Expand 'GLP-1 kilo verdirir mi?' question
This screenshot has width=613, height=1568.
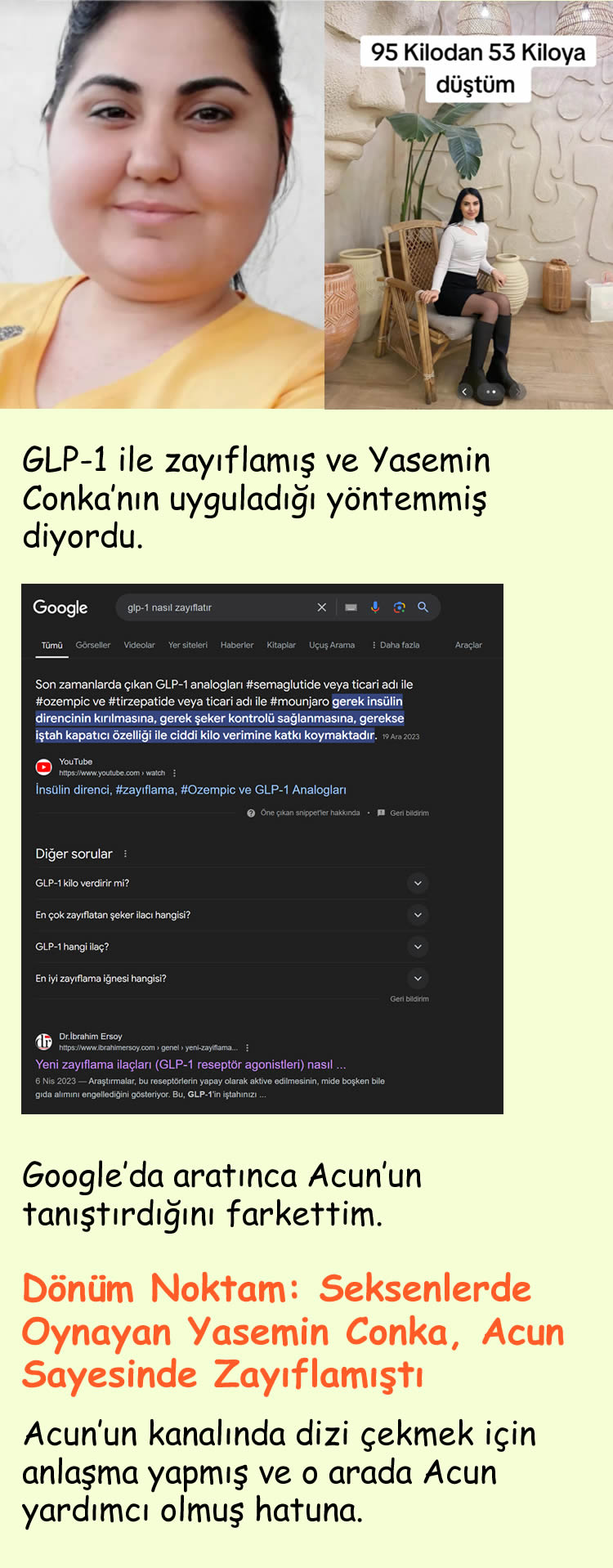[x=418, y=883]
